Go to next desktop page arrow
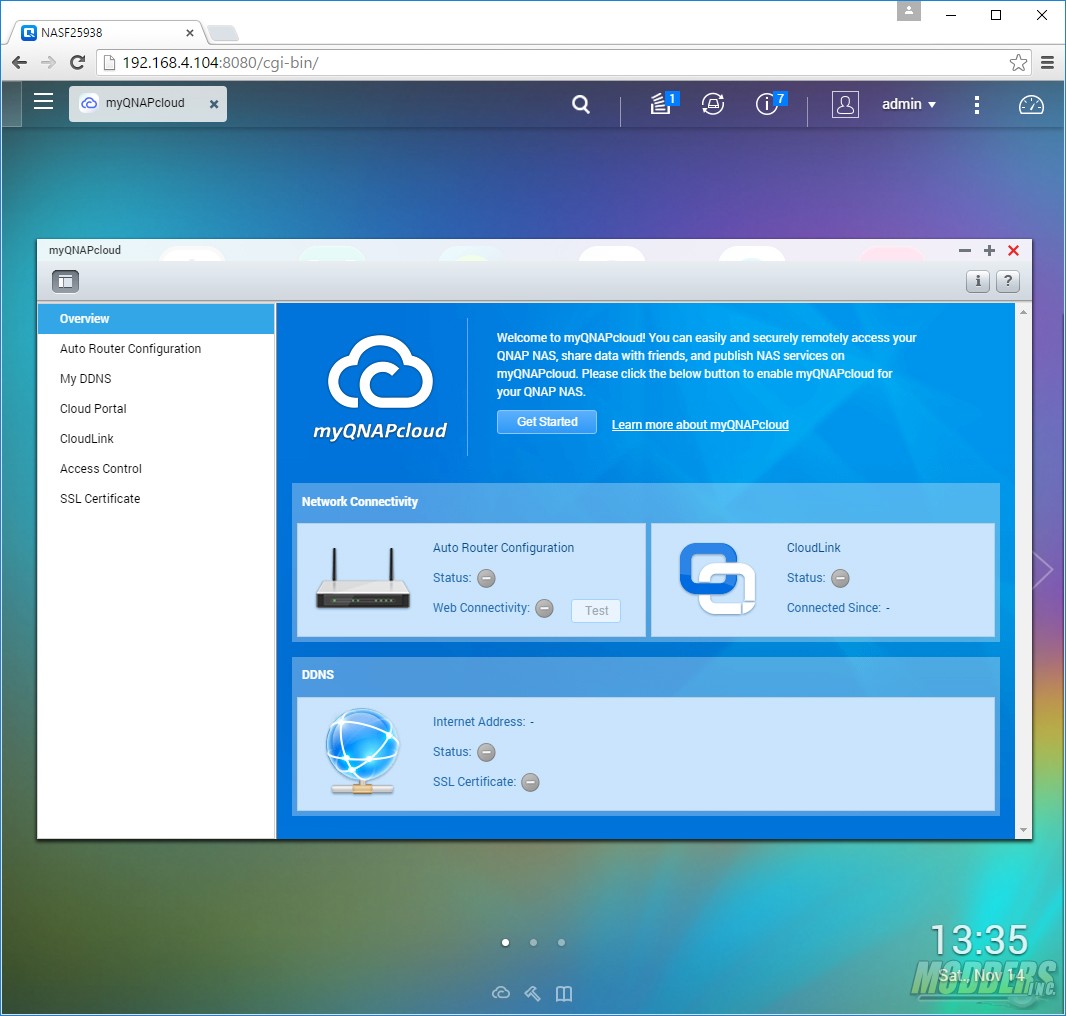Viewport: 1066px width, 1016px height. pyautogui.click(x=1042, y=570)
